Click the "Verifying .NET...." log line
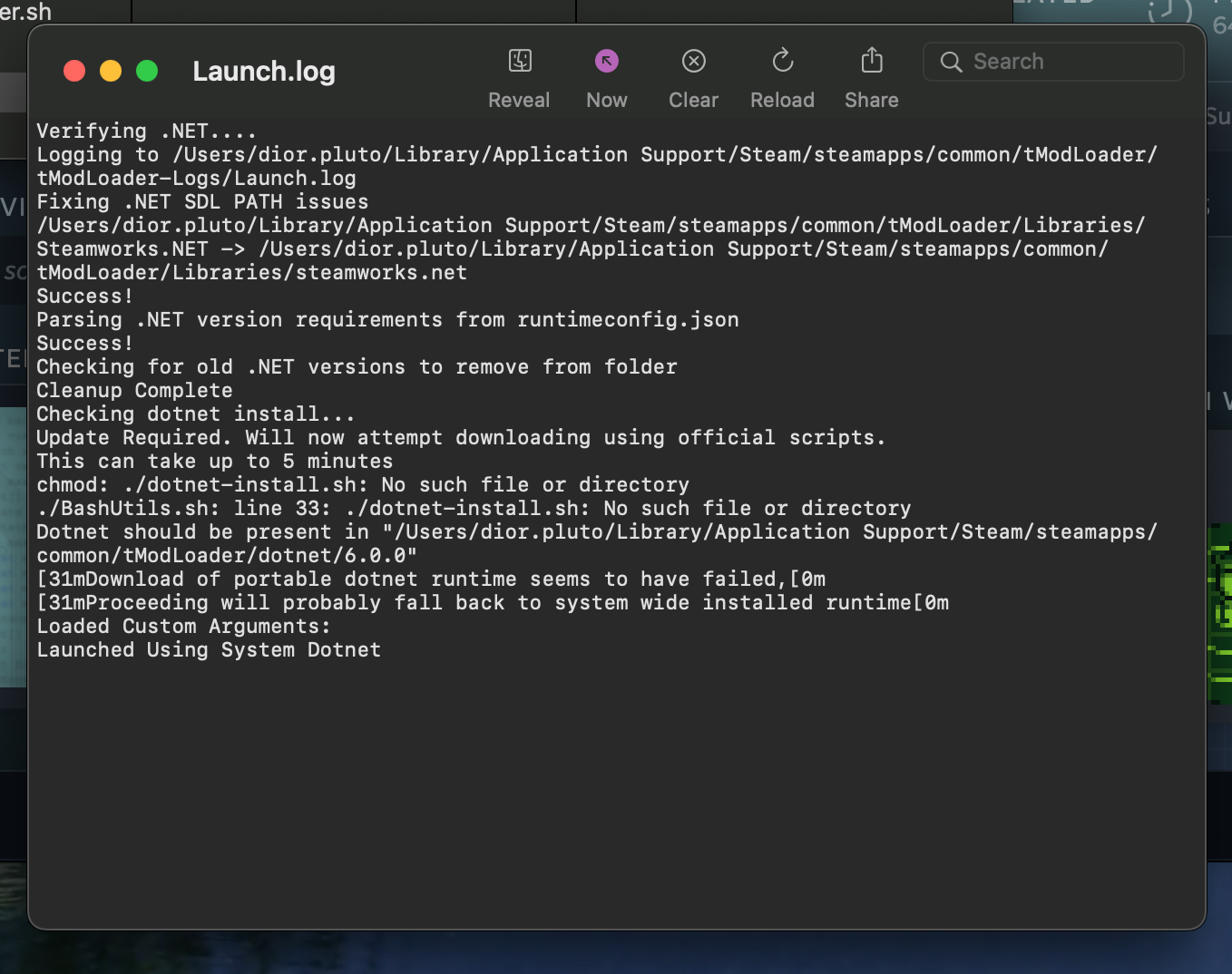 point(146,131)
